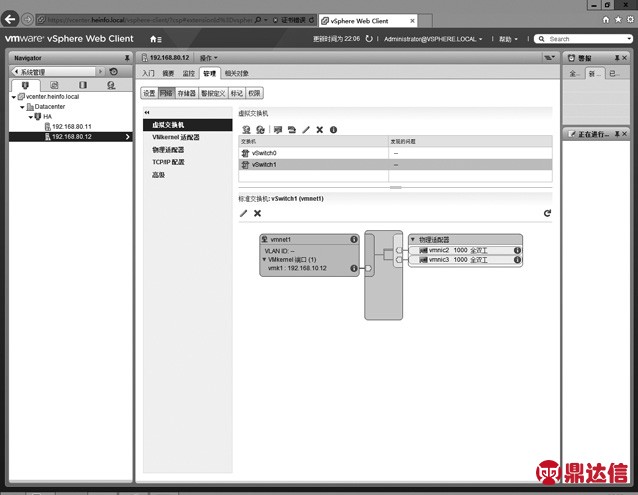The height and width of the screenshot is (495, 638).
Task: Select the Alarm Definitions sub-tab
Action: pyautogui.click(x=213, y=93)
